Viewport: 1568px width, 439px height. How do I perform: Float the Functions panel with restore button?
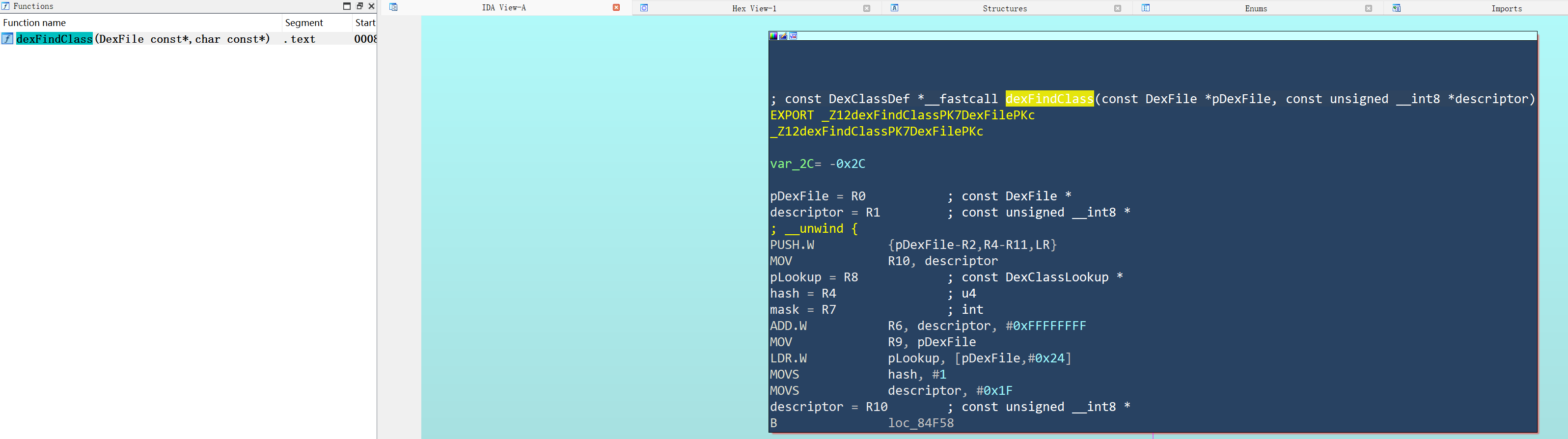360,6
